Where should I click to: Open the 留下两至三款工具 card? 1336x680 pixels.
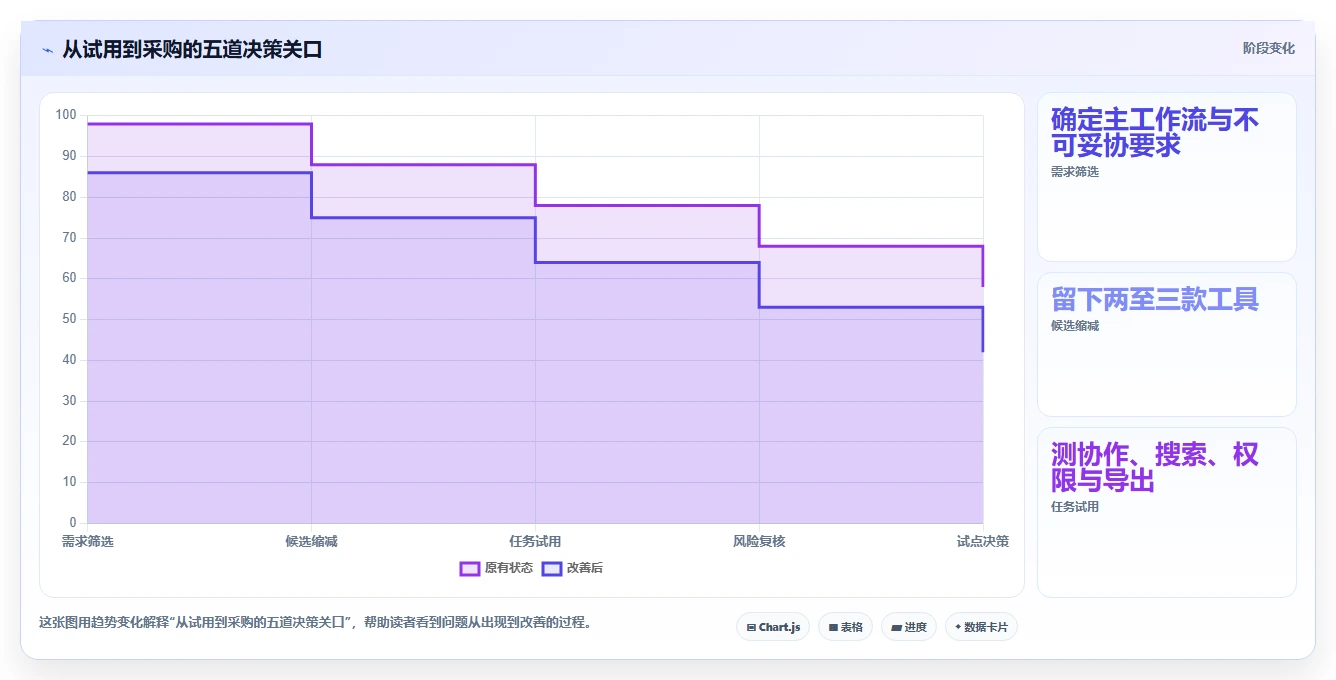click(1167, 344)
